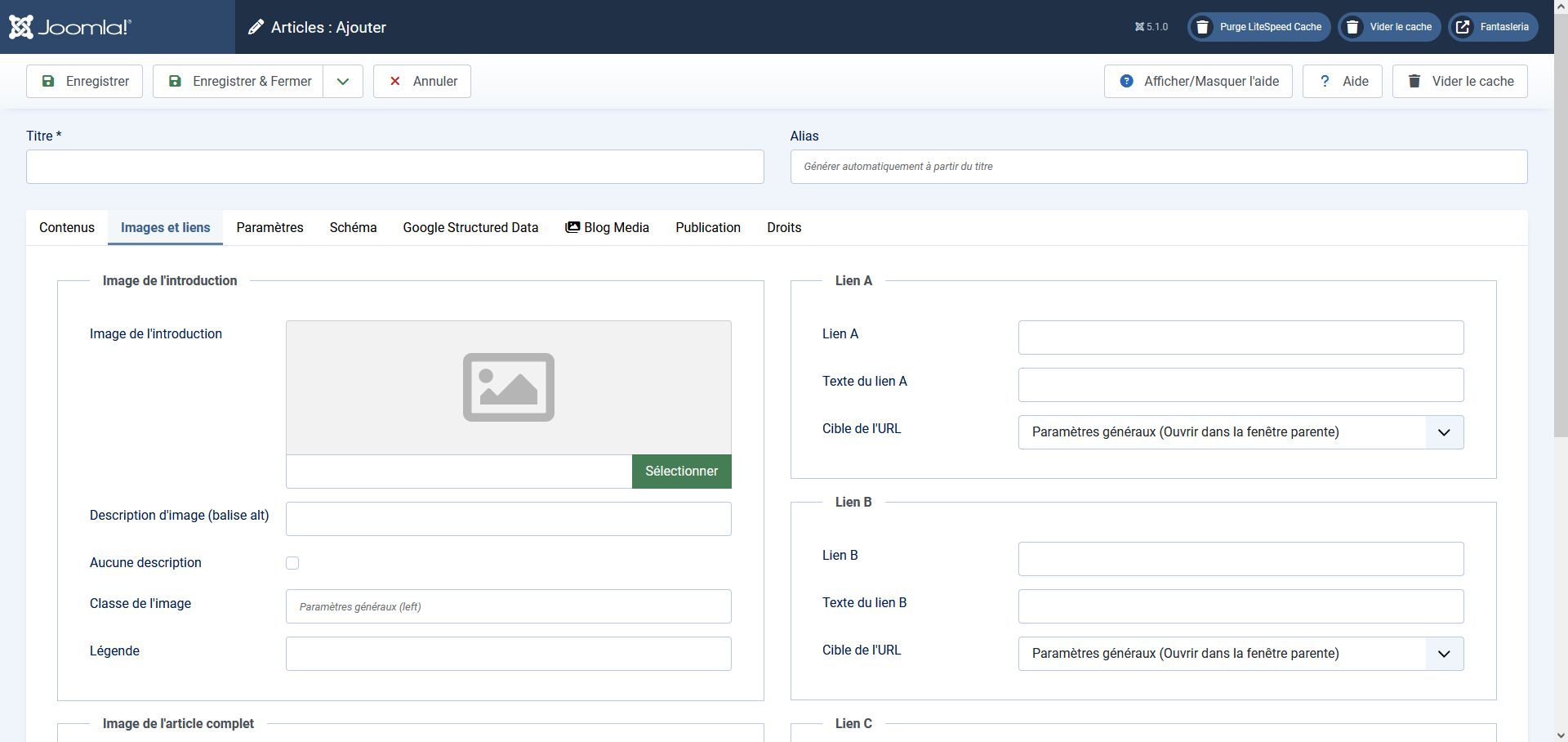The width and height of the screenshot is (1568, 742).
Task: Click the Joomla logo
Action: point(69,27)
